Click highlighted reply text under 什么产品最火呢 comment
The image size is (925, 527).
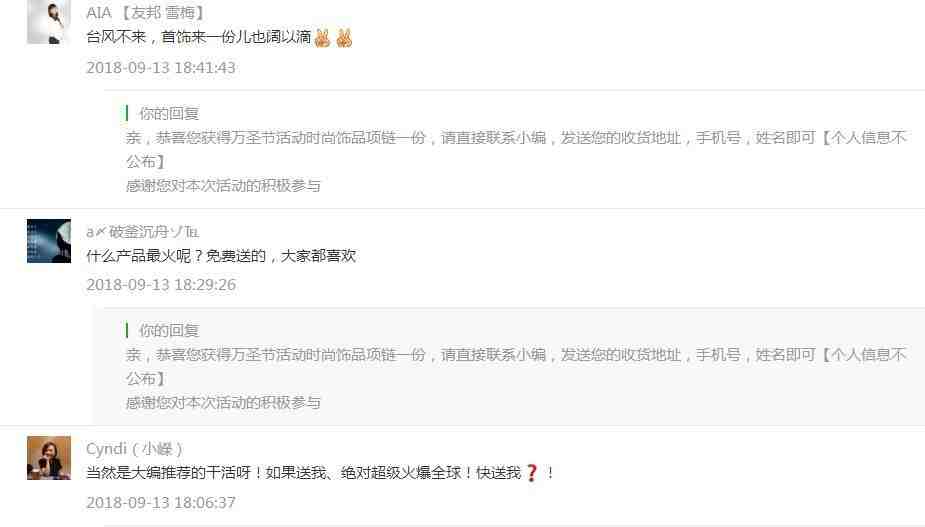516,366
